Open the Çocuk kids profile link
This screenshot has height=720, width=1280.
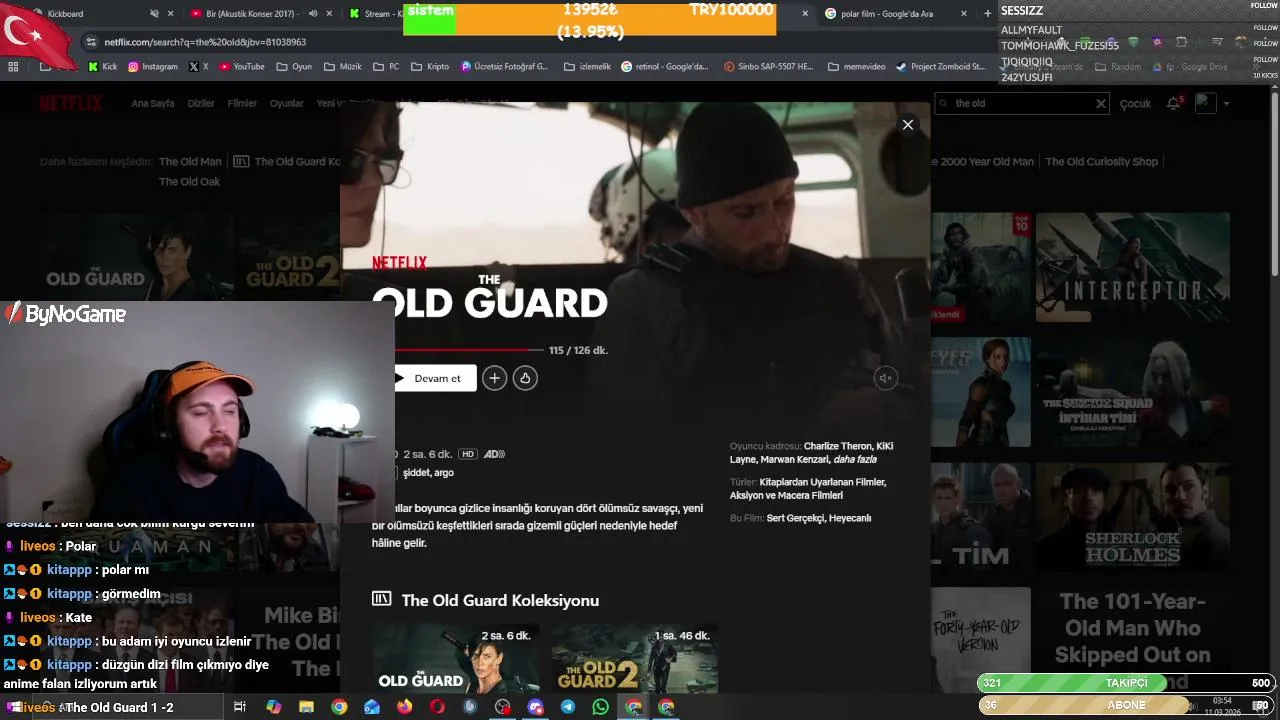pos(1135,103)
